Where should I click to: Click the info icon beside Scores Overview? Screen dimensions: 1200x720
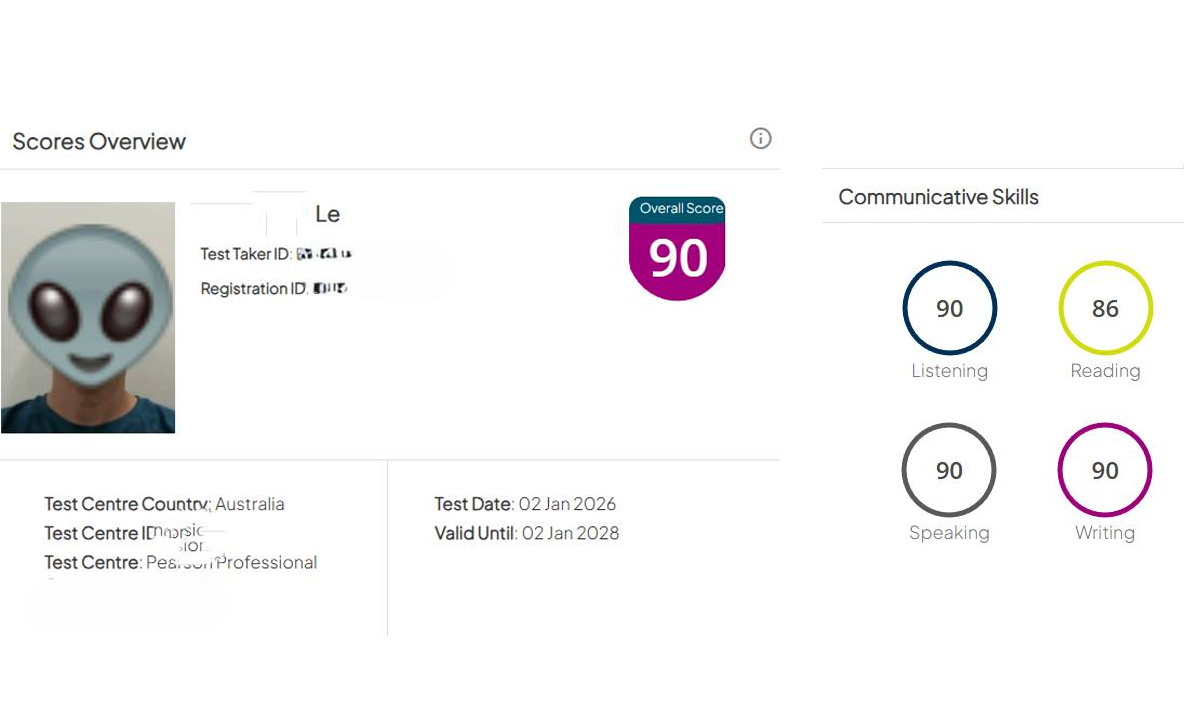tap(761, 139)
